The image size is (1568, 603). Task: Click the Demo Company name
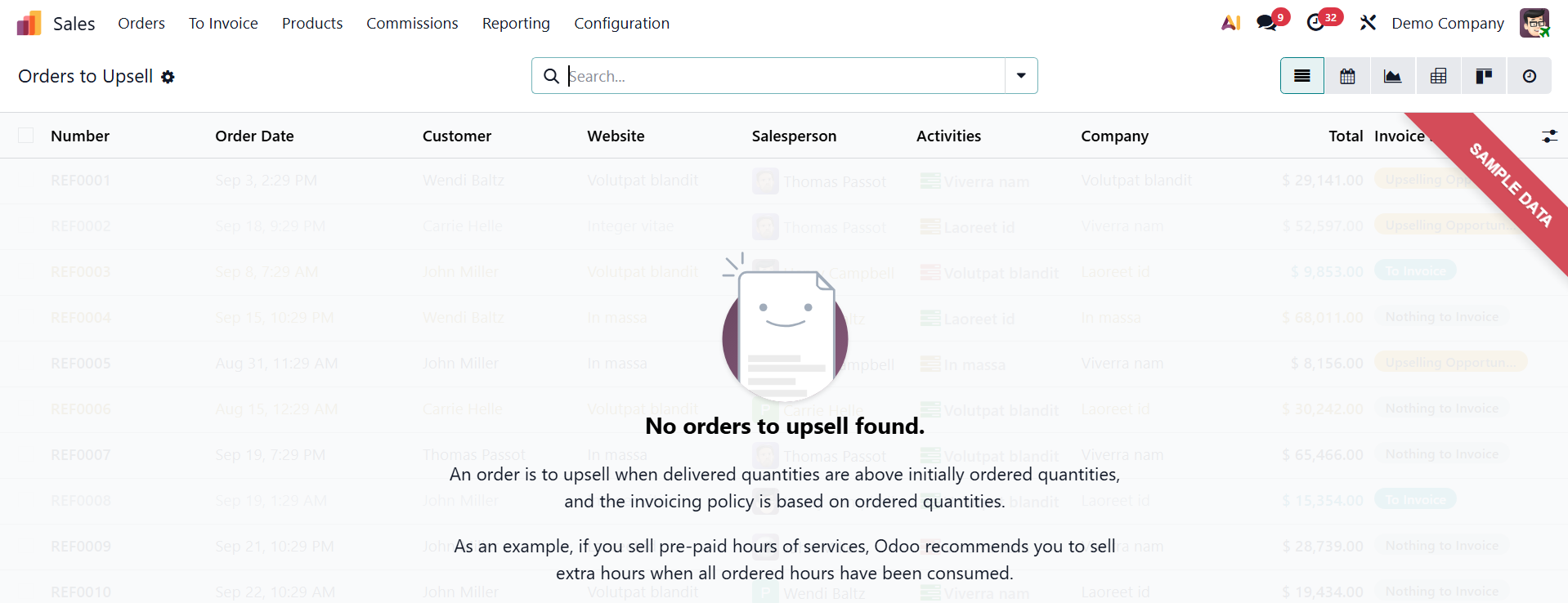point(1447,23)
